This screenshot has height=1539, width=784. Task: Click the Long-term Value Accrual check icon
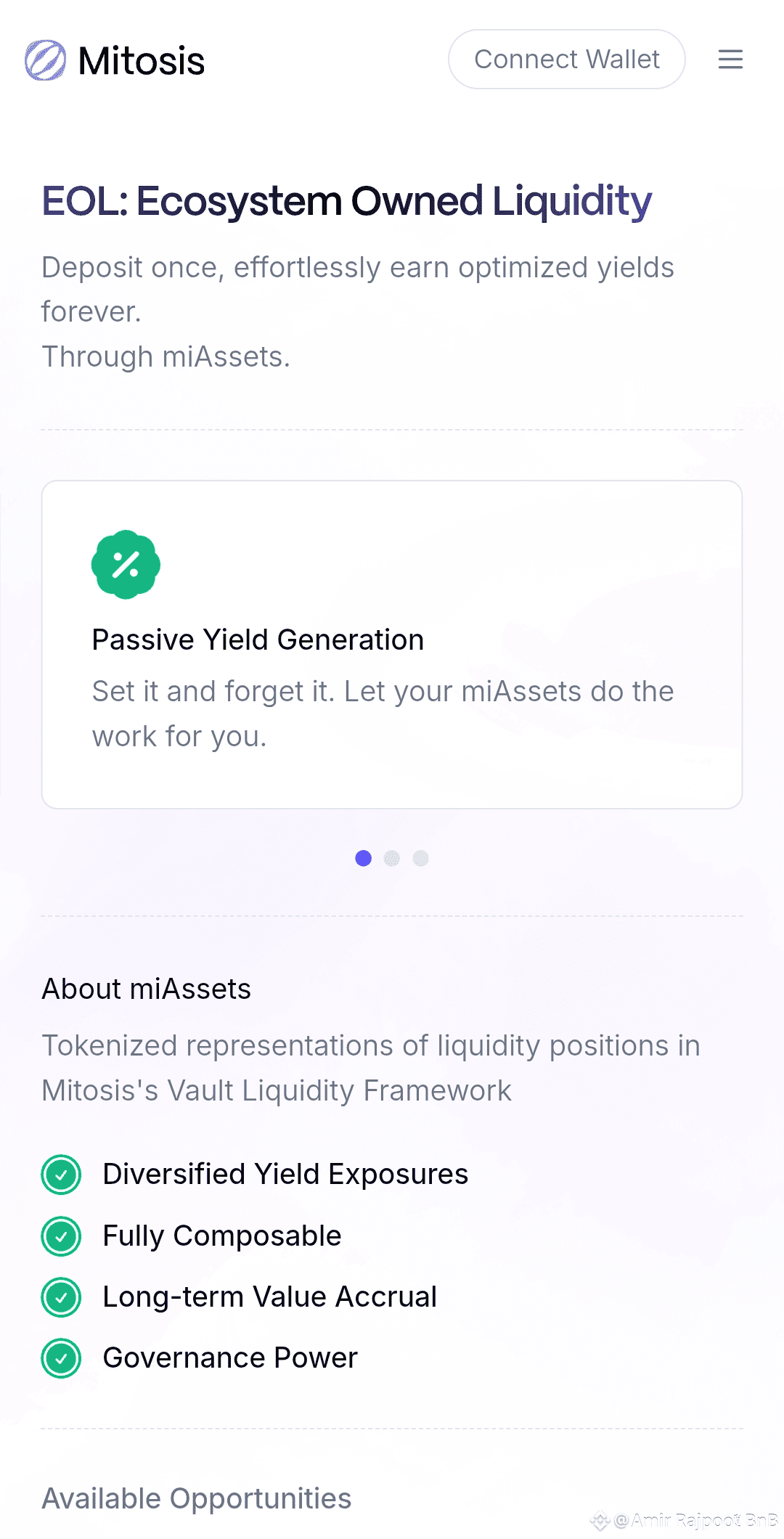coord(61,1297)
